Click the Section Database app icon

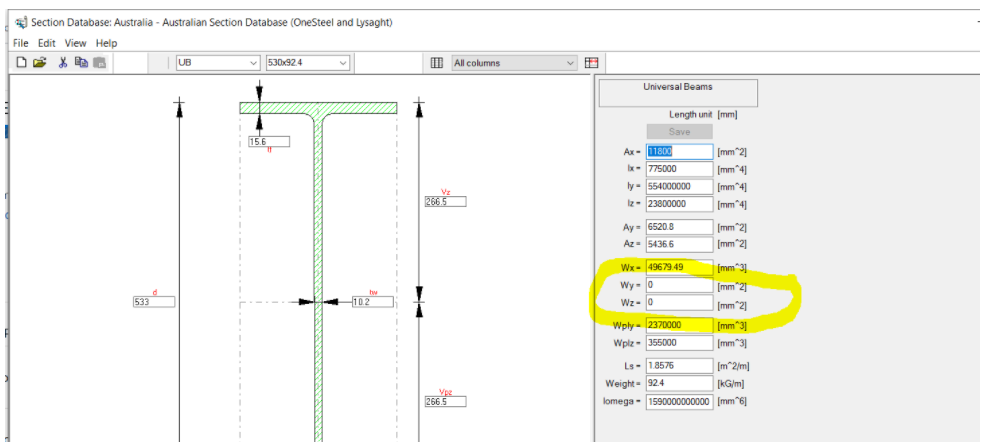coord(21,23)
